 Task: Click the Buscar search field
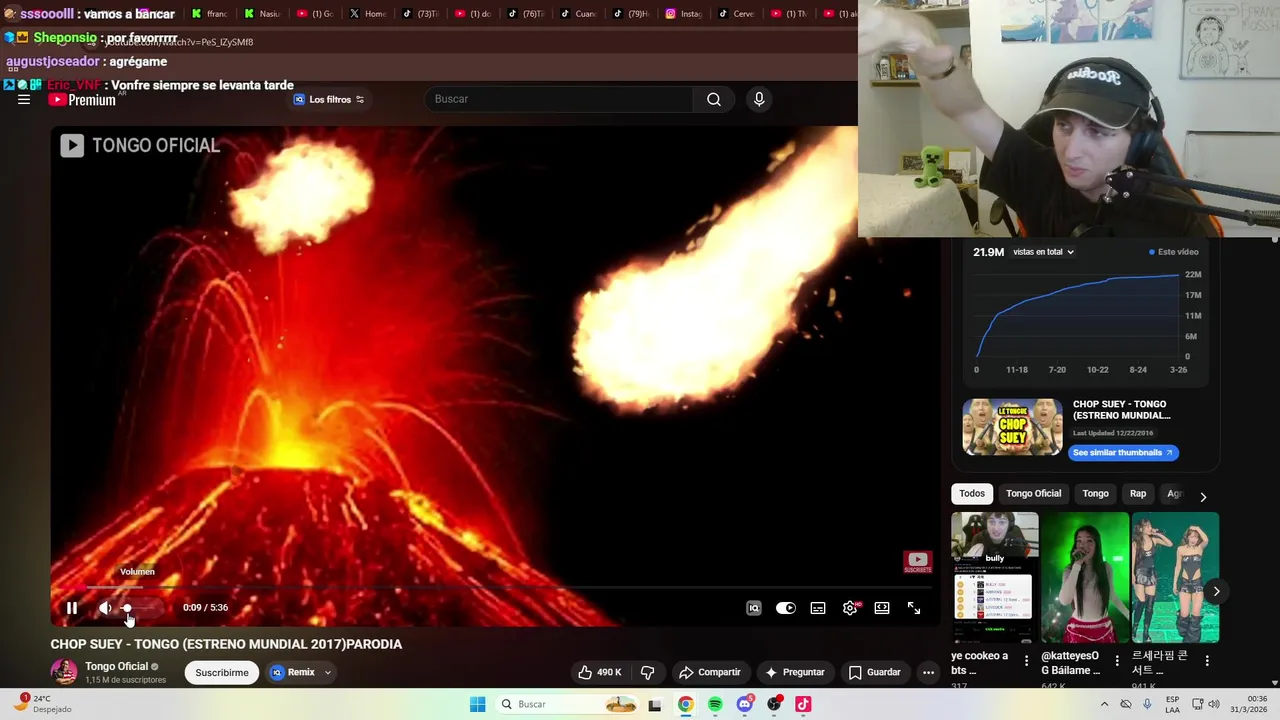click(558, 99)
